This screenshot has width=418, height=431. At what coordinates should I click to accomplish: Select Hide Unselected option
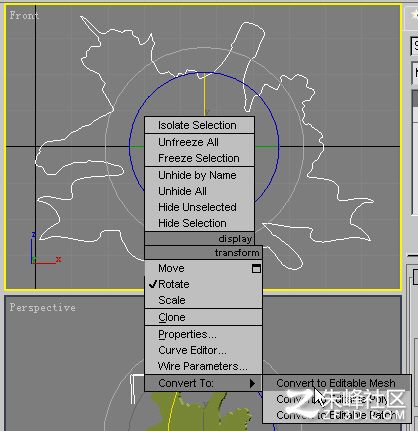click(199, 207)
